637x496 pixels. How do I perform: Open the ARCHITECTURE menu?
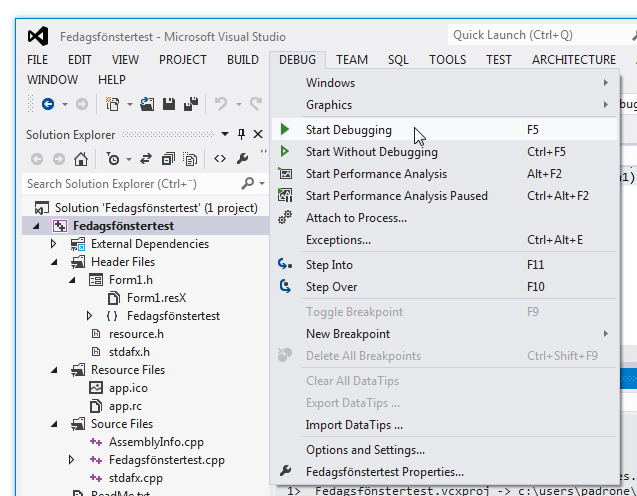574,60
